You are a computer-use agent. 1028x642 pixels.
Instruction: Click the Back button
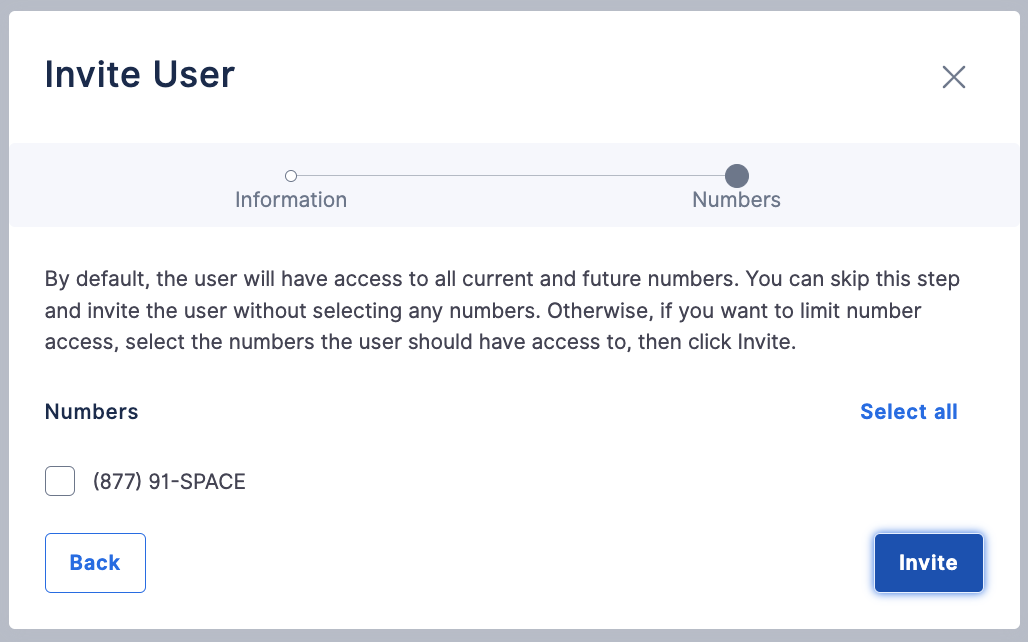pyautogui.click(x=95, y=563)
